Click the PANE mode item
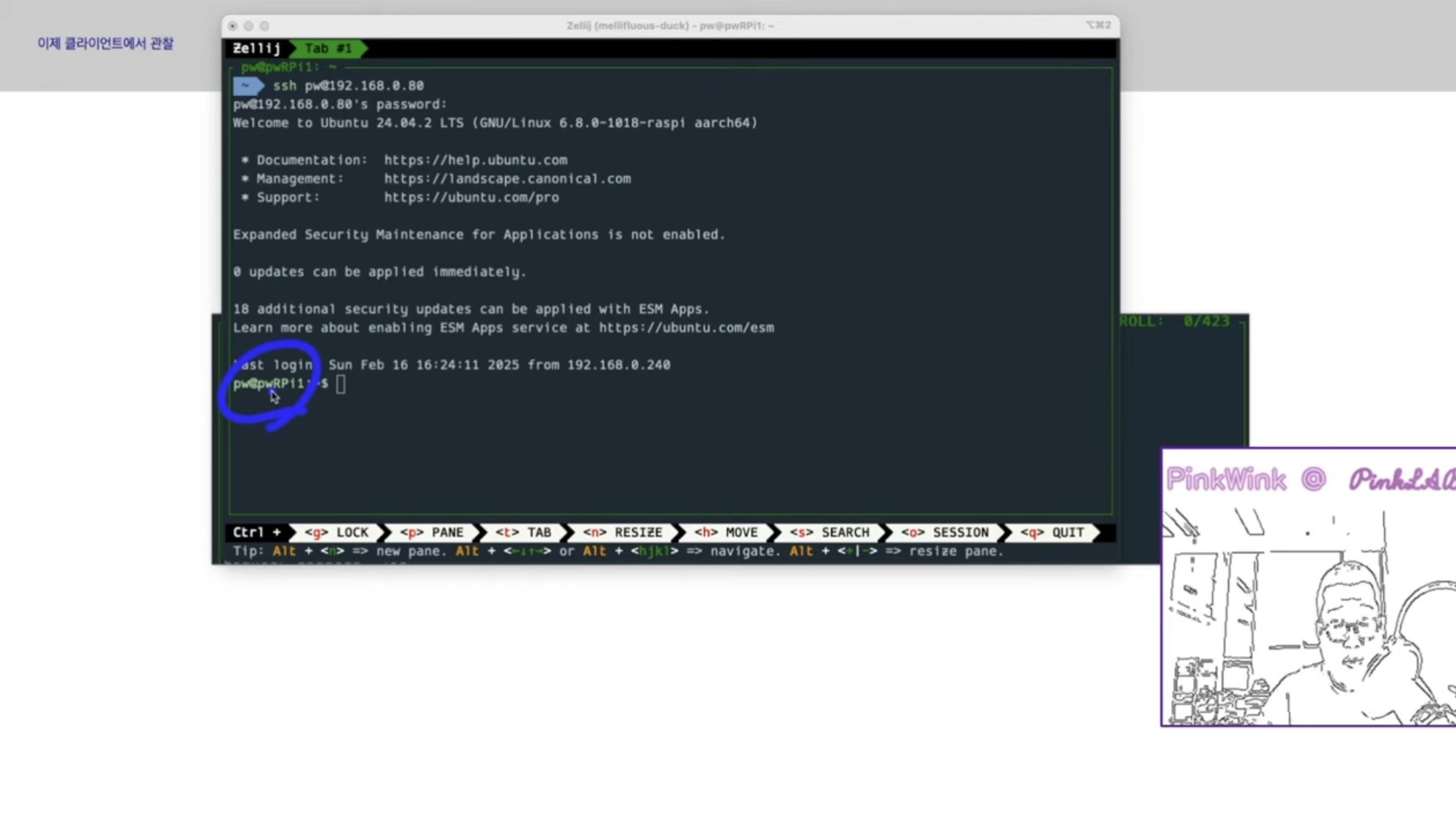The height and width of the screenshot is (832, 1456). [x=432, y=532]
